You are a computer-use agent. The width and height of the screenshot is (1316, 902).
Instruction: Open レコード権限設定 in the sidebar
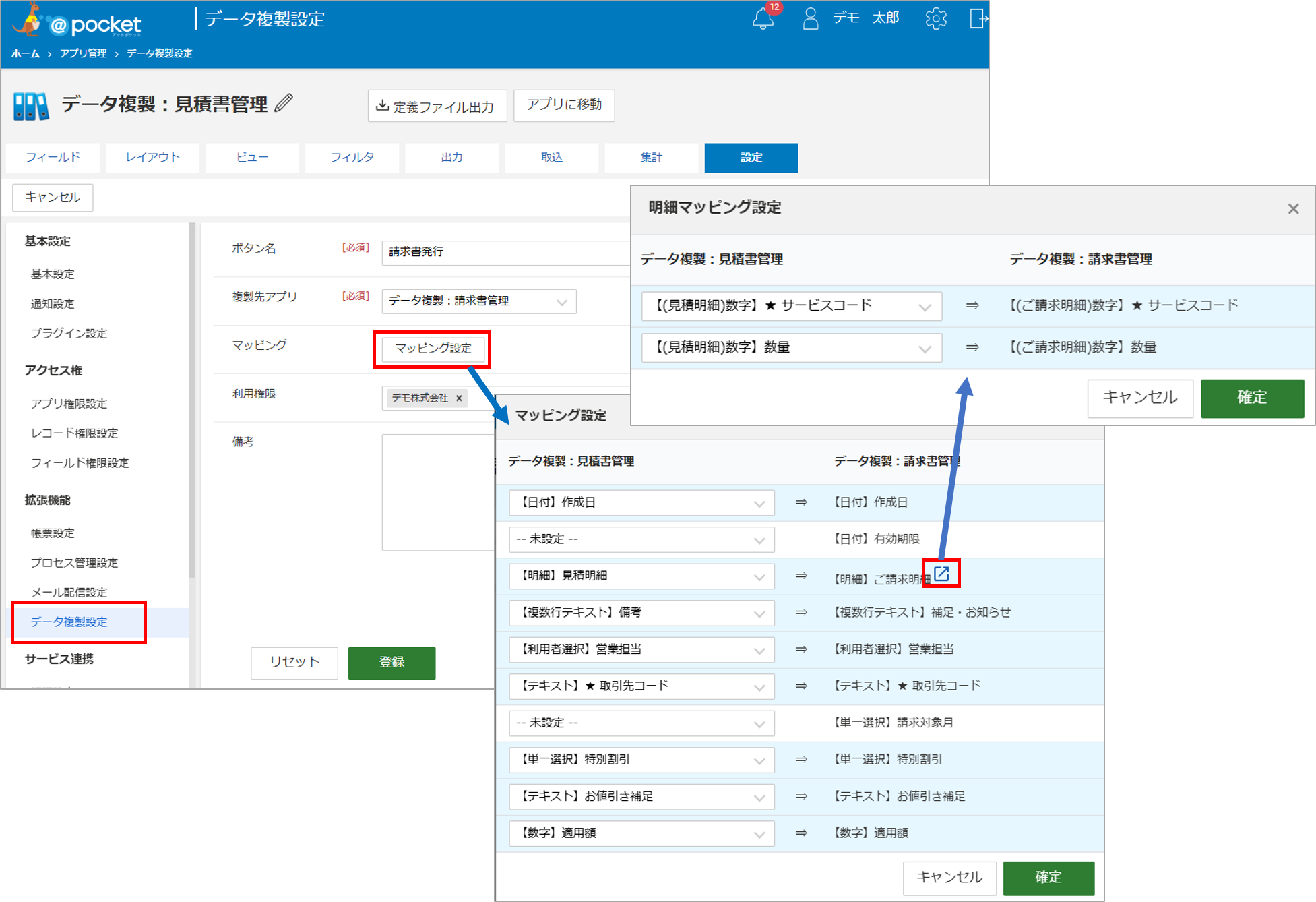(x=74, y=433)
